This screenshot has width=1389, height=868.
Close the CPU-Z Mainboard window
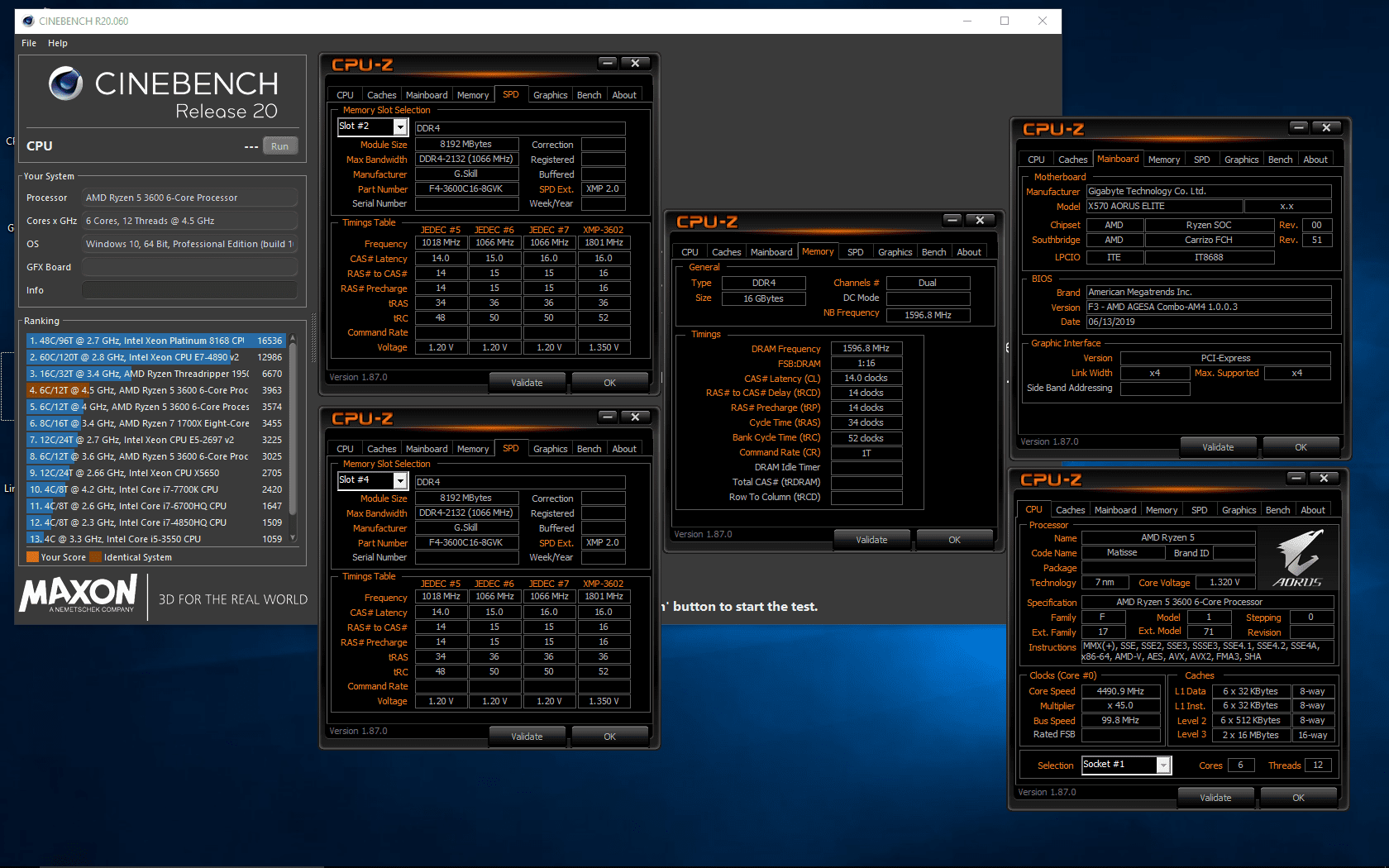click(1326, 127)
